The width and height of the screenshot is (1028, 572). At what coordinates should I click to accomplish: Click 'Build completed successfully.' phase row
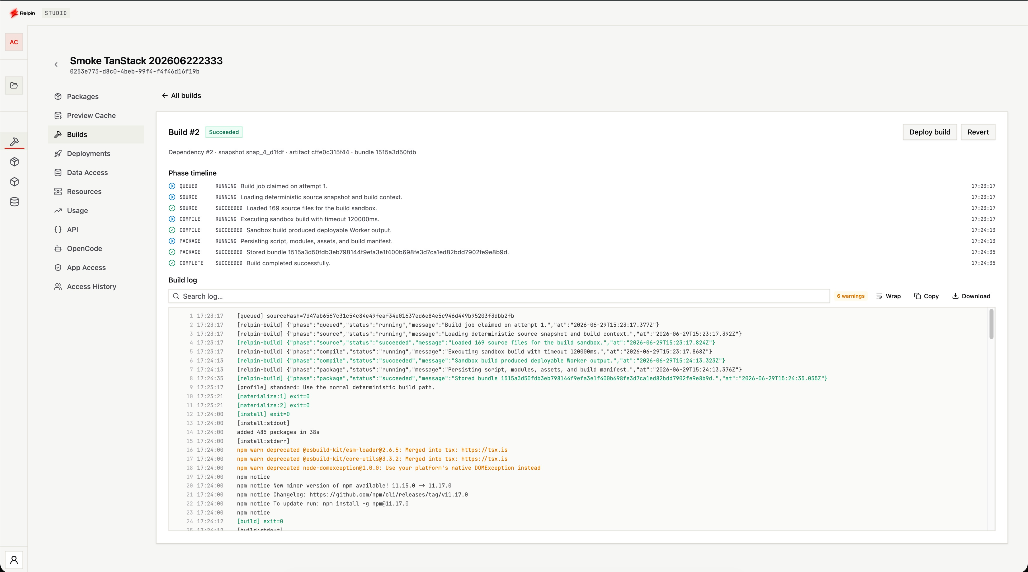[582, 263]
